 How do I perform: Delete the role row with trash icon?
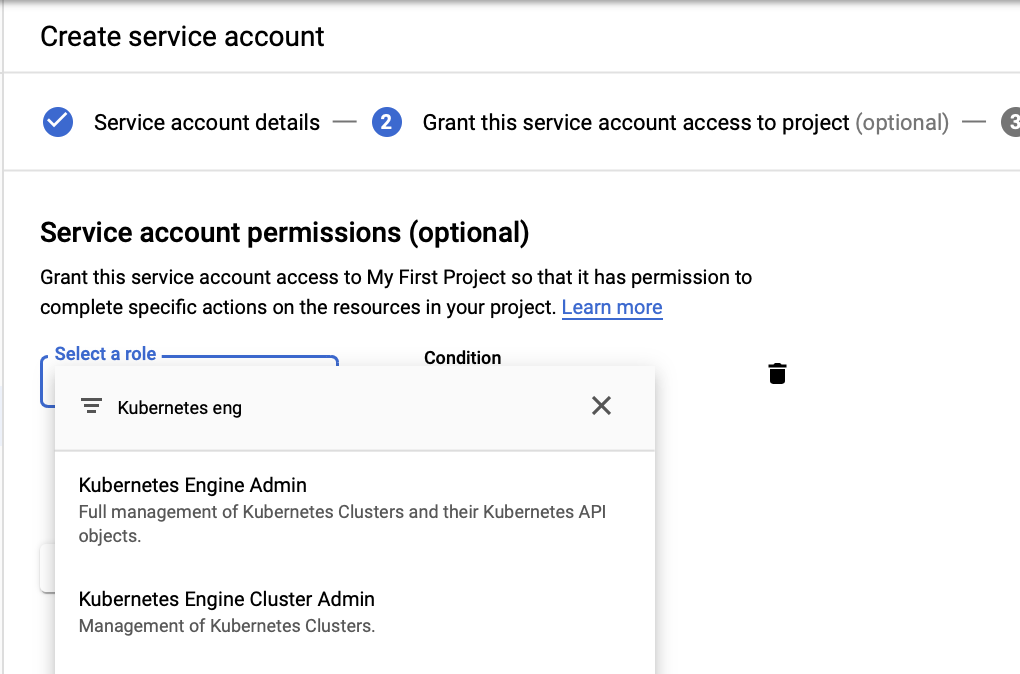click(x=777, y=373)
